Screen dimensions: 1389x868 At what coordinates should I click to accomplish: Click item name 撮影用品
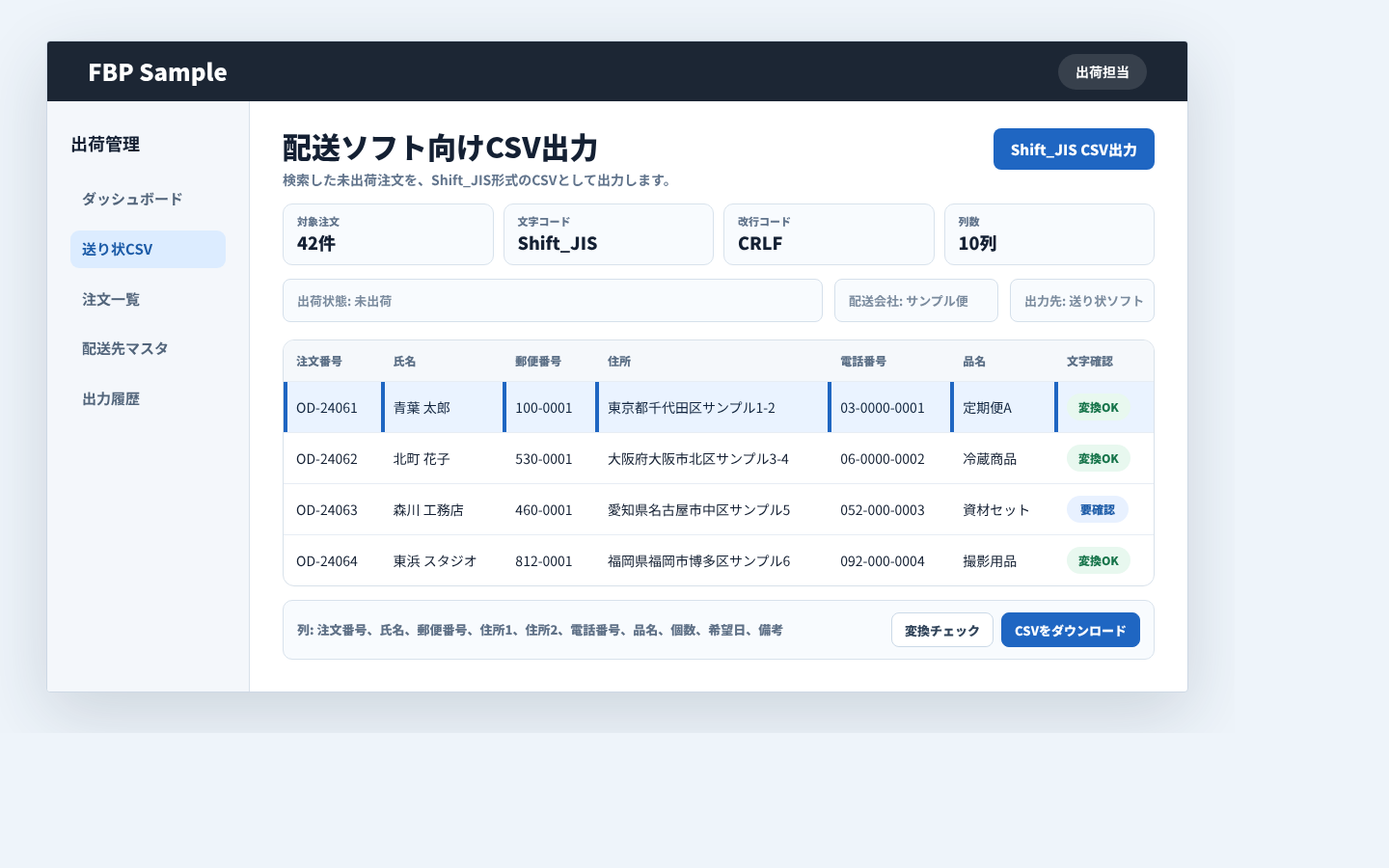[990, 561]
